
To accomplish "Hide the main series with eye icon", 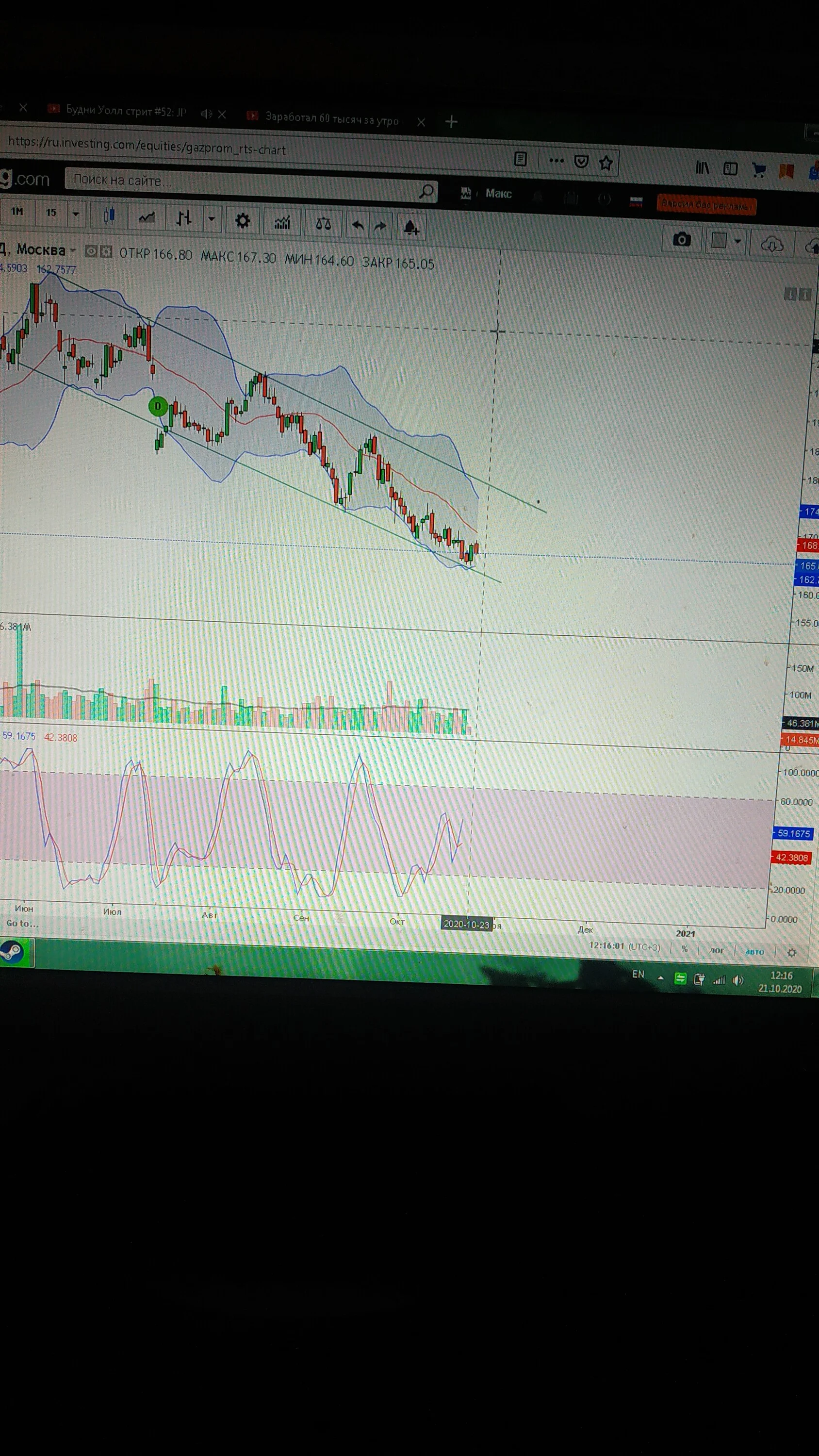I will (90, 251).
